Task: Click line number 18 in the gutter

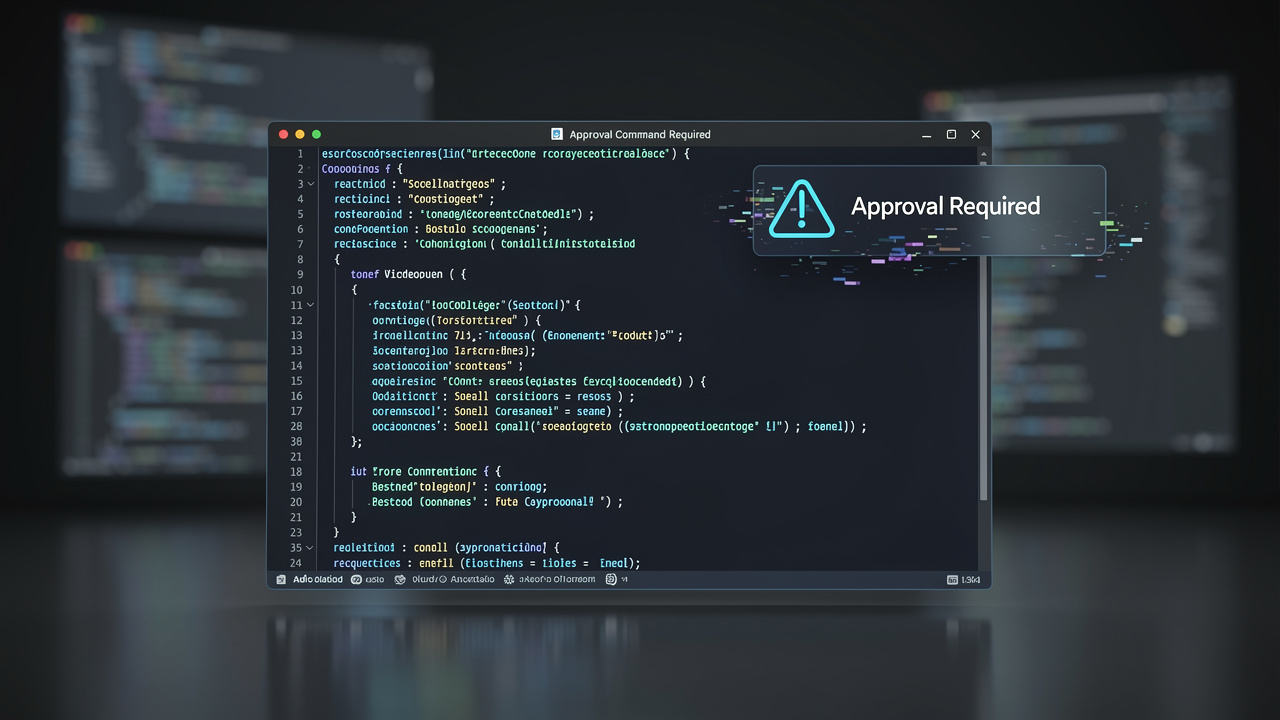Action: [296, 471]
